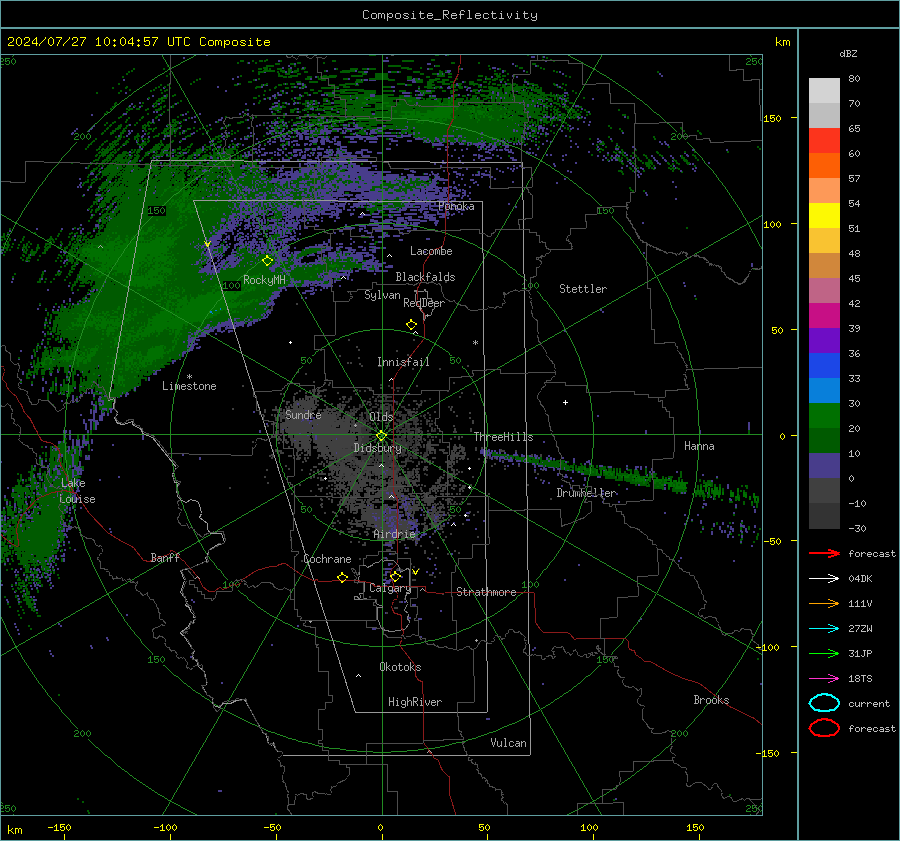This screenshot has height=841, width=900.
Task: Click the Calgary city label
Action: (390, 588)
